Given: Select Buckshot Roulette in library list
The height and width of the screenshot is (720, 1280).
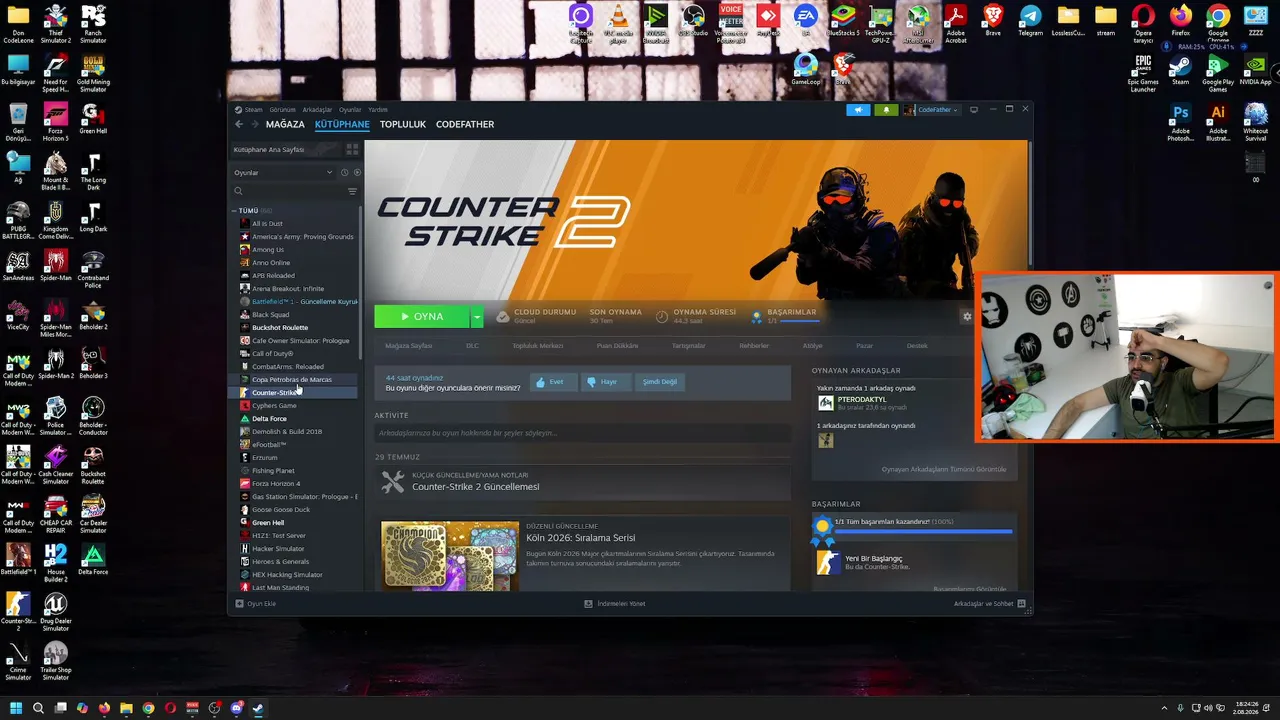Looking at the screenshot, I should [x=280, y=328].
